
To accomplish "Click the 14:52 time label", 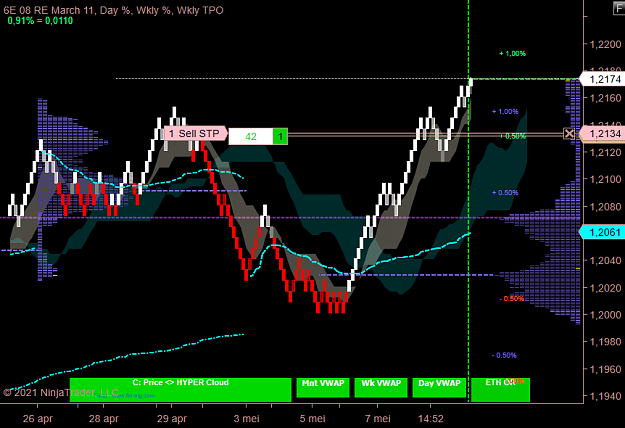I will tap(430, 419).
